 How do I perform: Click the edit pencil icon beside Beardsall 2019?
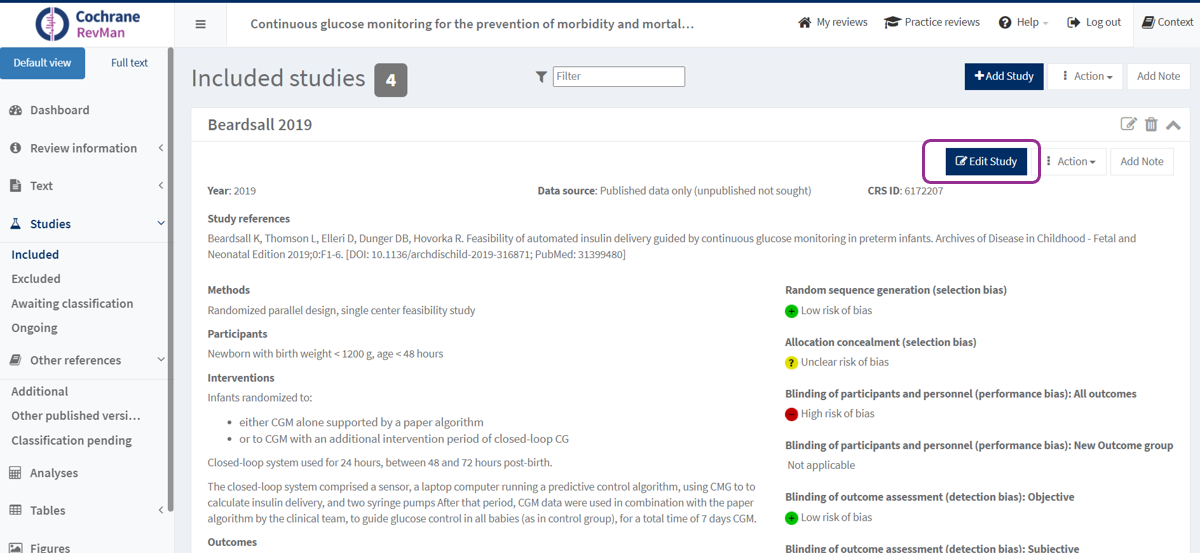[x=1128, y=124]
